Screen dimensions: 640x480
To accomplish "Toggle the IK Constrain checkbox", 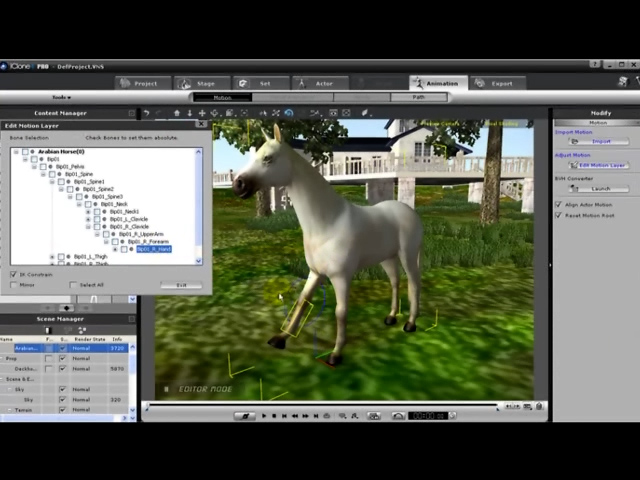I will coord(13,274).
